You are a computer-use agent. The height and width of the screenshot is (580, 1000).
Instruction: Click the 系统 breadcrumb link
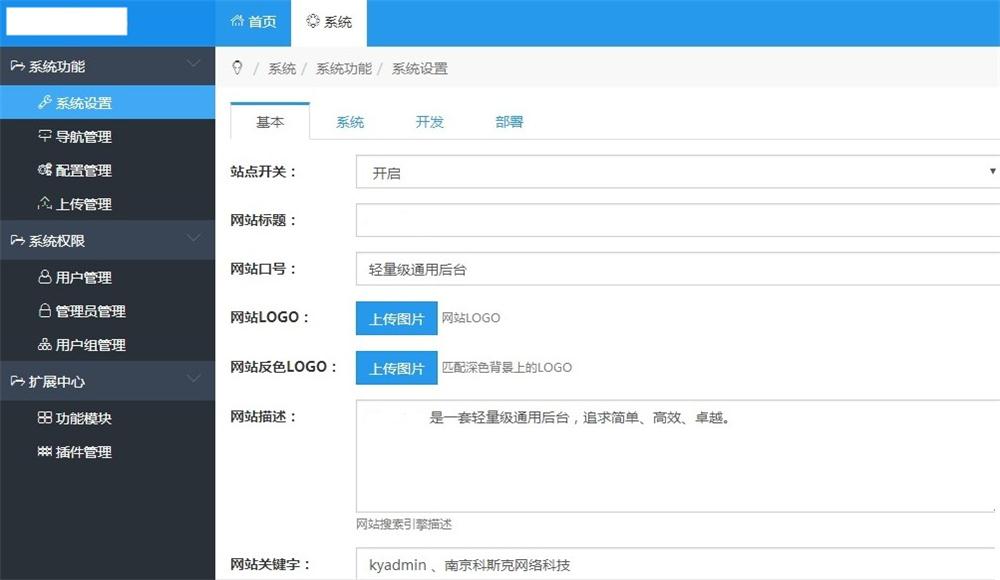pos(282,68)
